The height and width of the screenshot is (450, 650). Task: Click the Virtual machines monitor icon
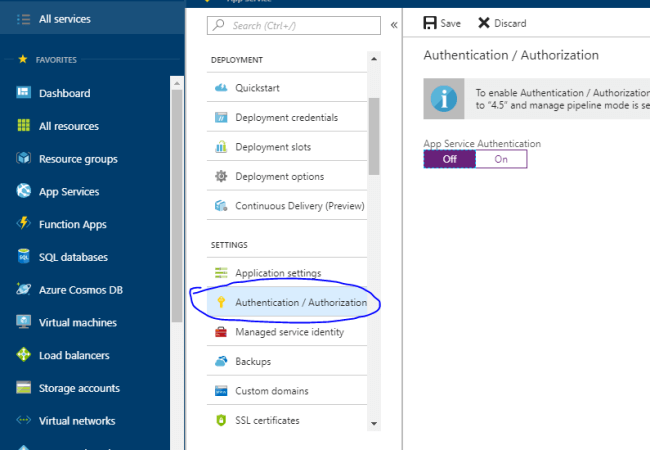point(23,322)
